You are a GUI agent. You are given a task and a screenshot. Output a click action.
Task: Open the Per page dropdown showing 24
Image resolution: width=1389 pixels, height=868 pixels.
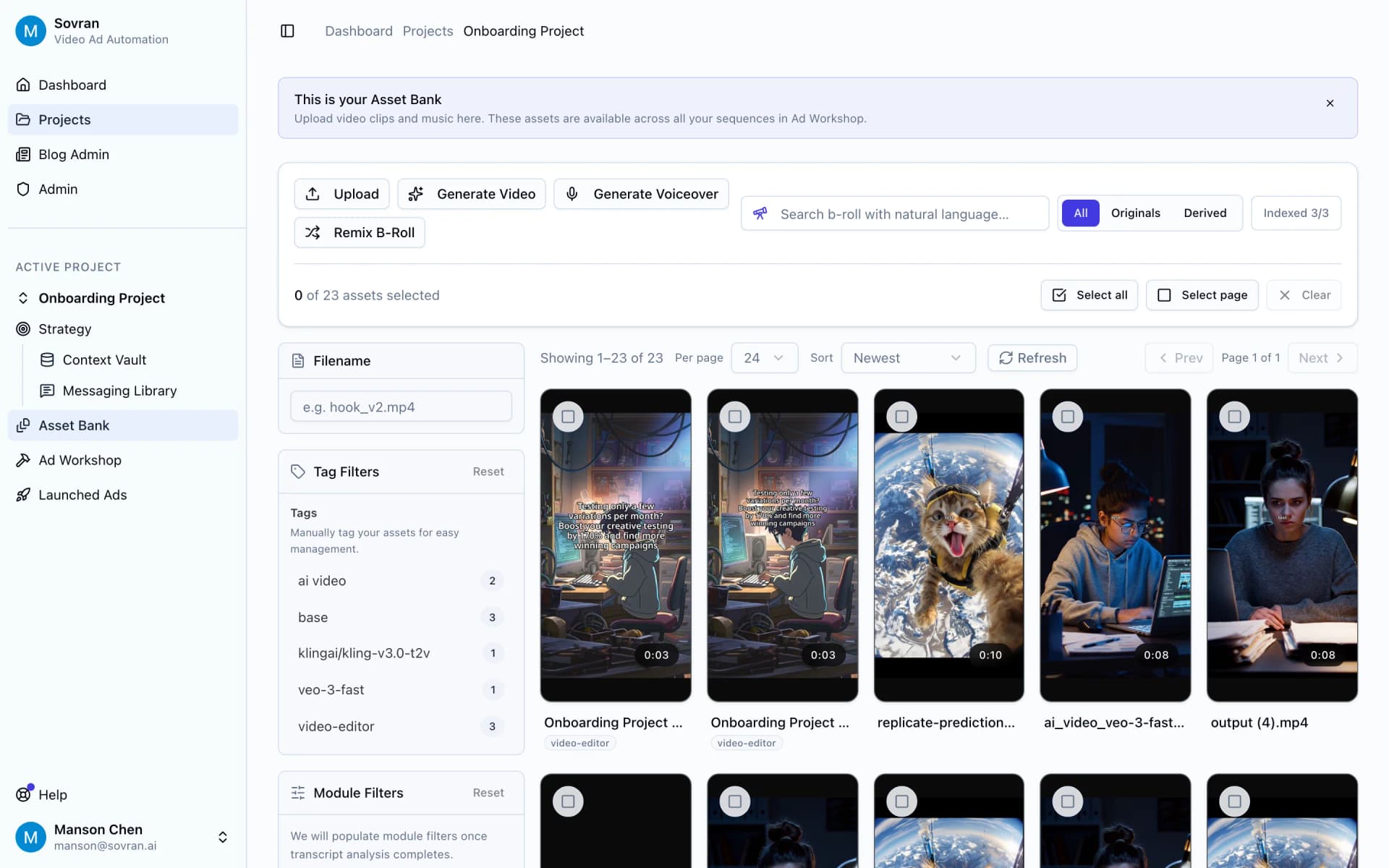pyautogui.click(x=764, y=357)
